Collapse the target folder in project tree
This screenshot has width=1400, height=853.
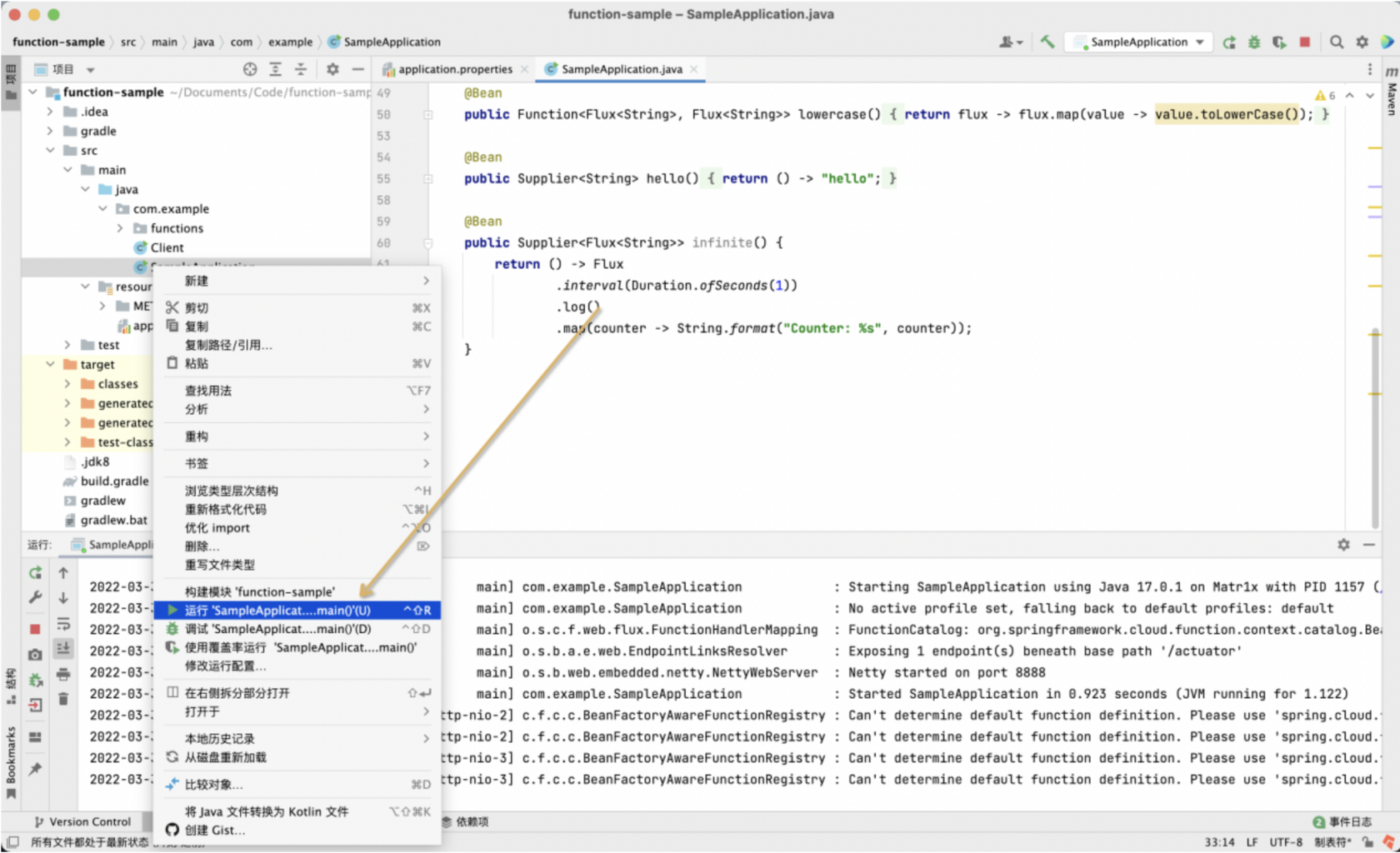pyautogui.click(x=50, y=364)
